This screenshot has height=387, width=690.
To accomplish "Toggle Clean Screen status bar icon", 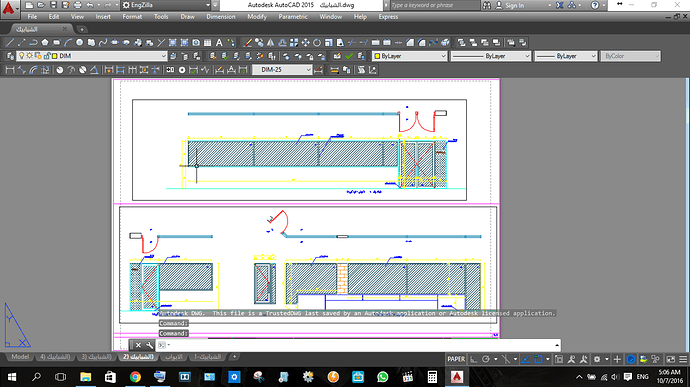I will [671, 359].
